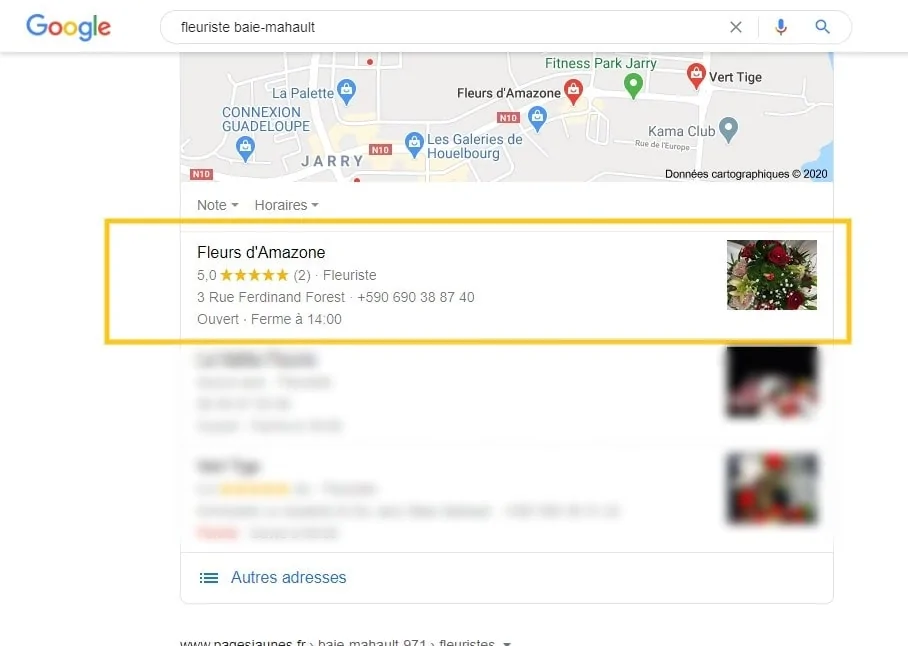The width and height of the screenshot is (908, 646).
Task: Click inside the fleuriste baie-mahault search field
Action: coord(446,27)
